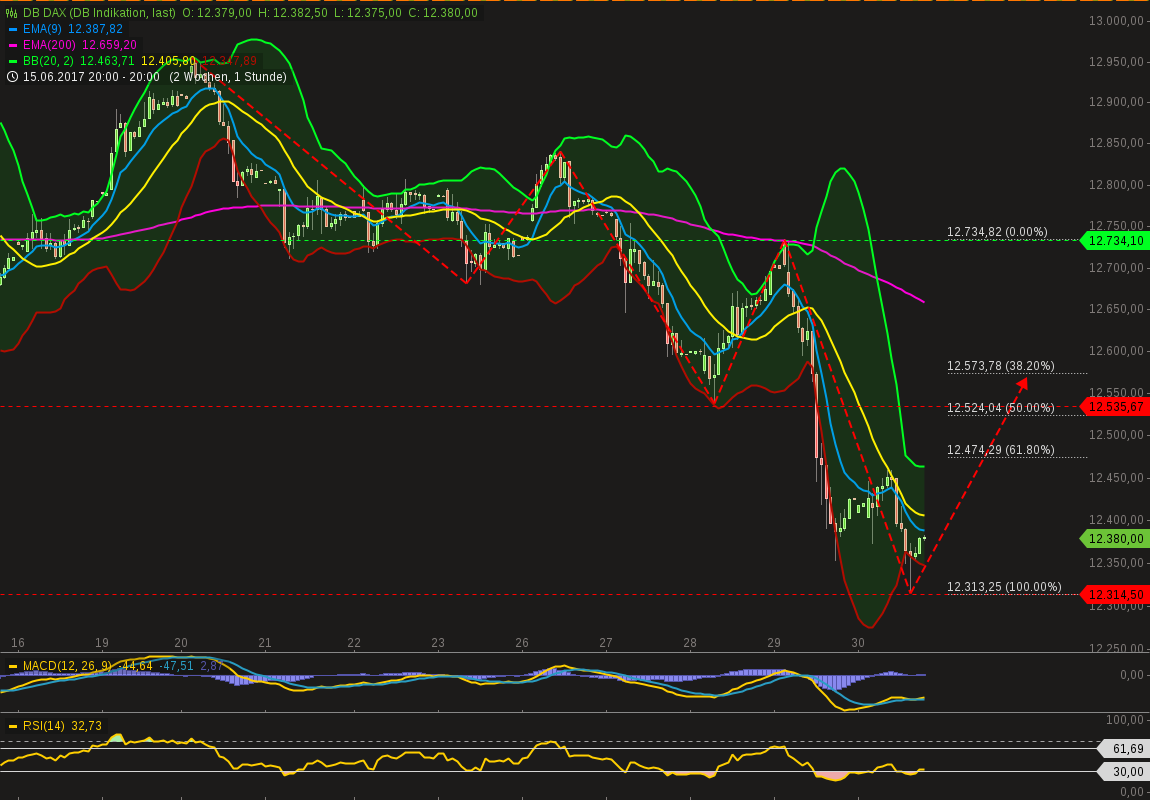Image resolution: width=1150 pixels, height=800 pixels.
Task: Click date axis label 26
Action: [521, 643]
